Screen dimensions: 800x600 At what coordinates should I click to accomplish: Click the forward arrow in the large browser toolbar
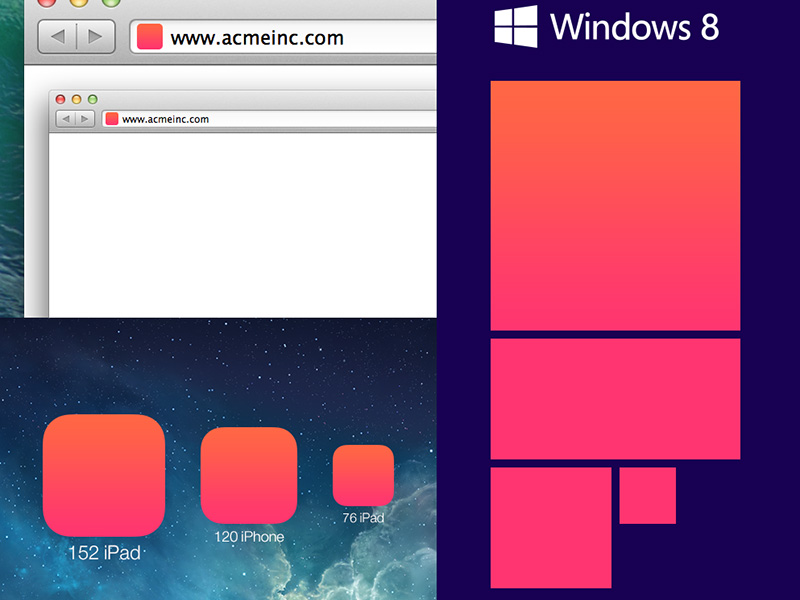pyautogui.click(x=94, y=37)
